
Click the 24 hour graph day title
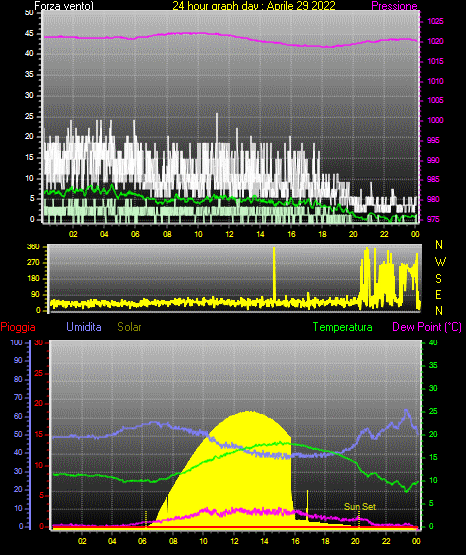254,6
